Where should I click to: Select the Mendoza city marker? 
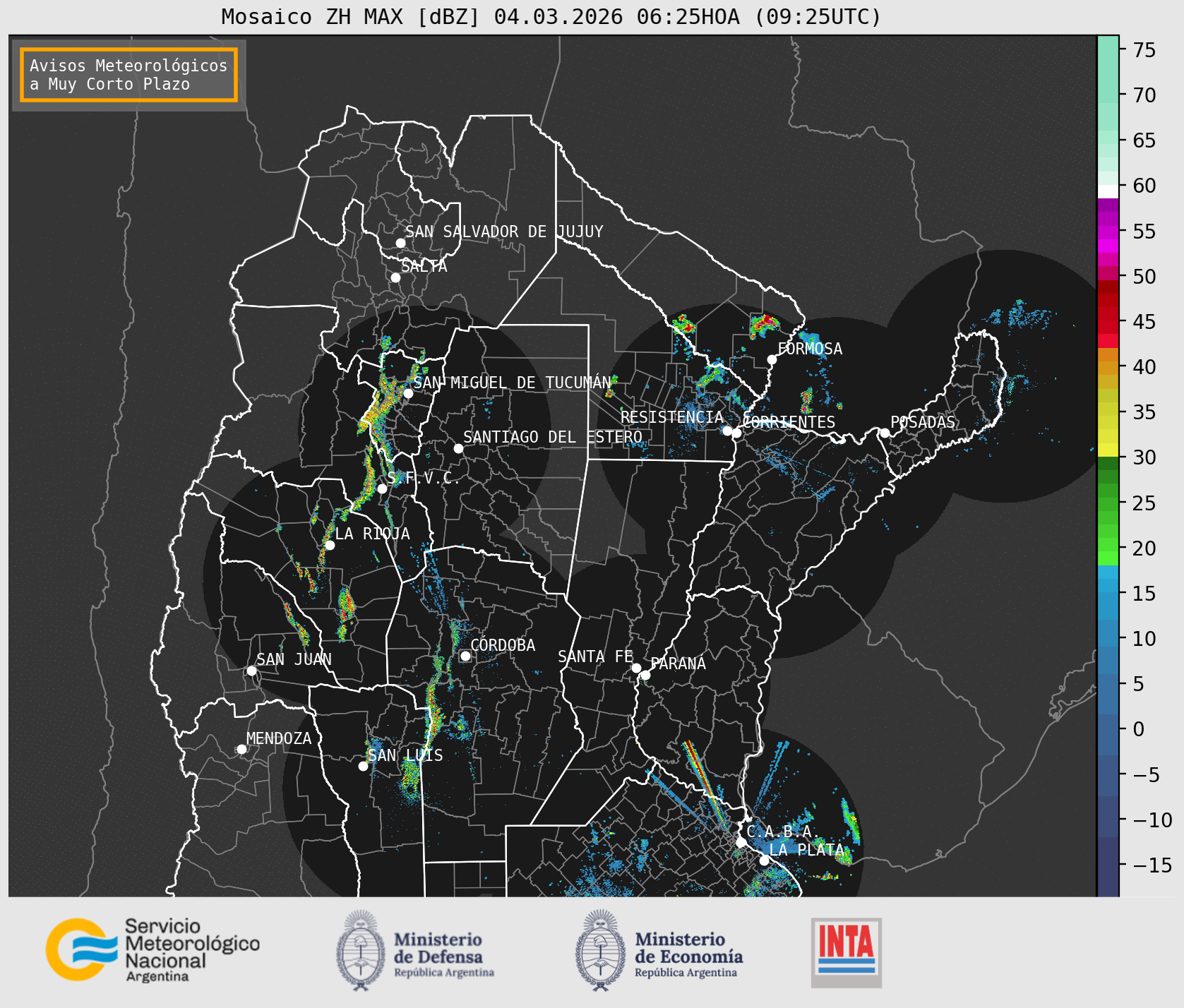pos(241,749)
